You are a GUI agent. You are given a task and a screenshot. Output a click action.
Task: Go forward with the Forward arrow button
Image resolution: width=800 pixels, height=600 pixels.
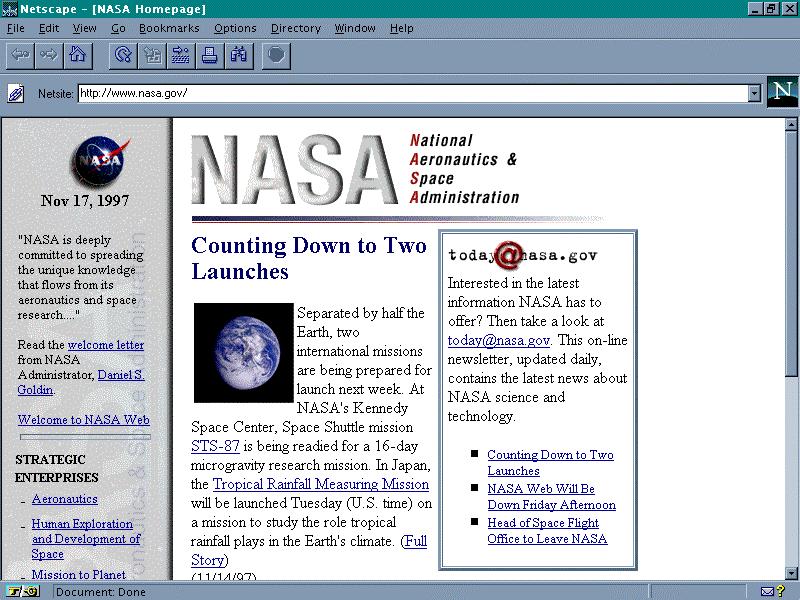click(x=49, y=55)
